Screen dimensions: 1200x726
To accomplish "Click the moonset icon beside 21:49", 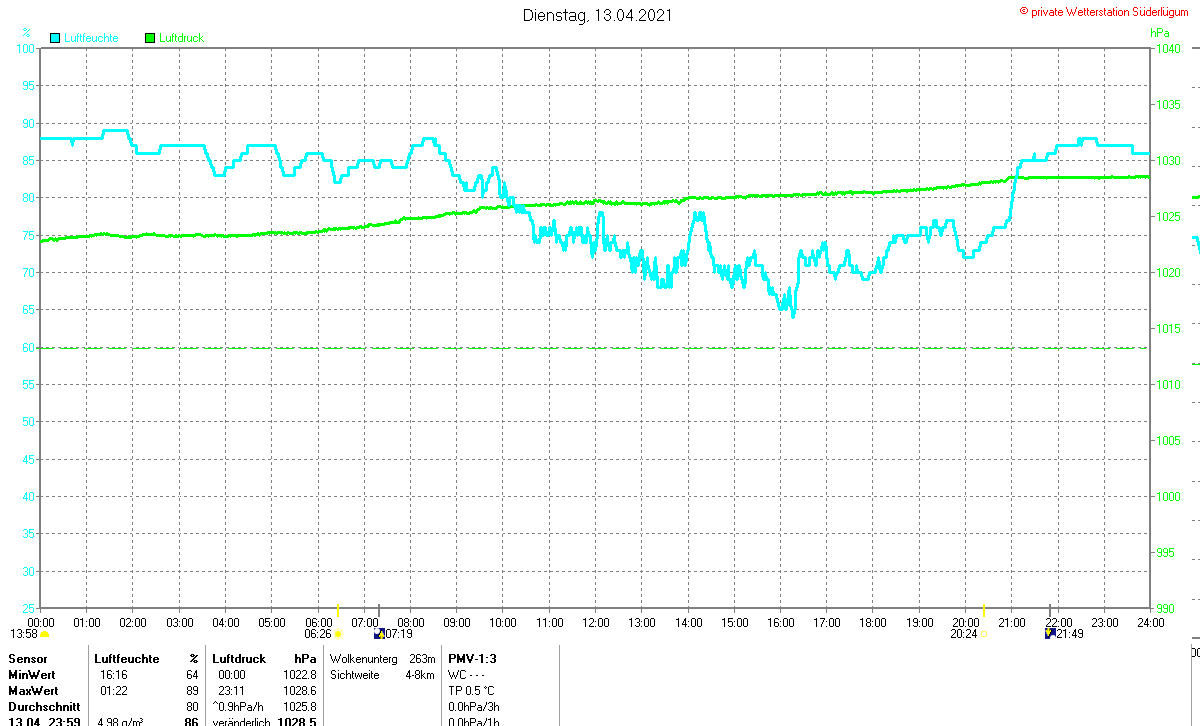I will 1049,633.
